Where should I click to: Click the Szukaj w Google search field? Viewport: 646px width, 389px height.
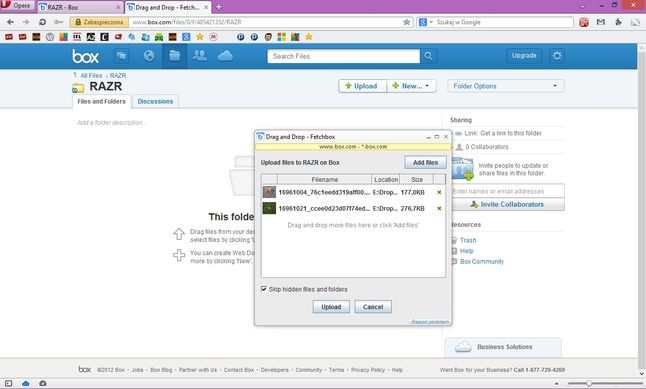pos(504,22)
